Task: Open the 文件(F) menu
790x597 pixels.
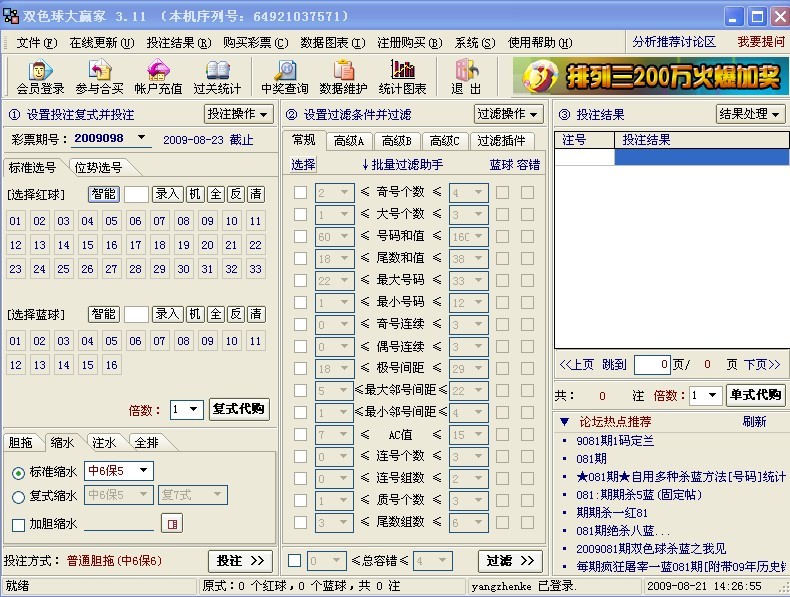Action: [x=37, y=43]
